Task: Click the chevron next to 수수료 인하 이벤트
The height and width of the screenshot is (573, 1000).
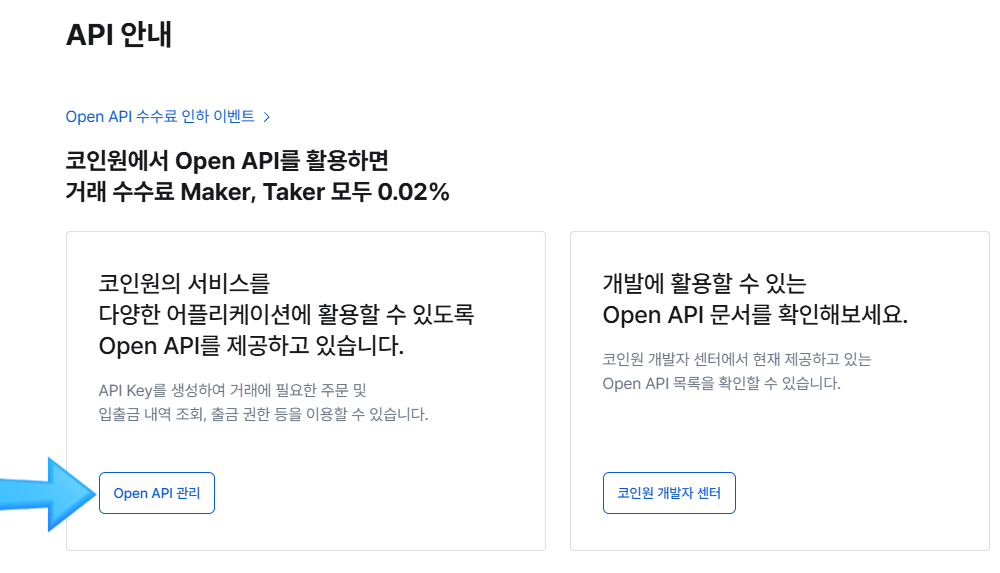Action: [267, 117]
